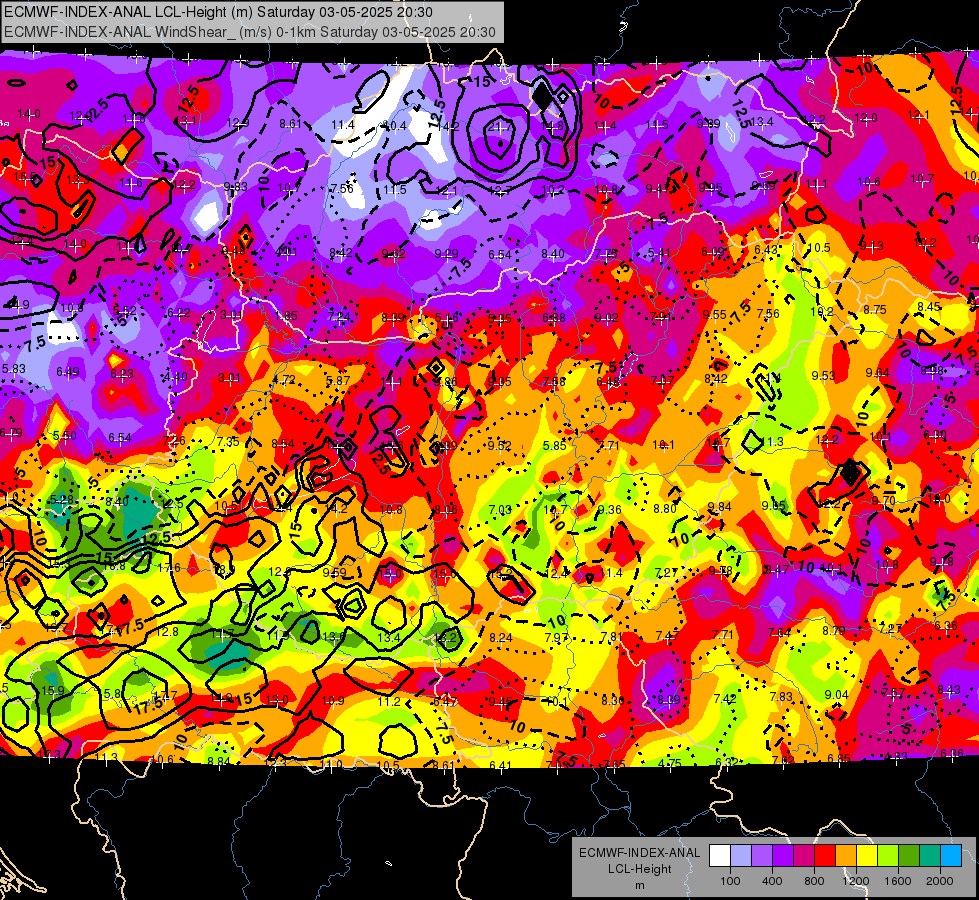Click the 6.22 shear value
Screen dimensions: 979x900
179,313
